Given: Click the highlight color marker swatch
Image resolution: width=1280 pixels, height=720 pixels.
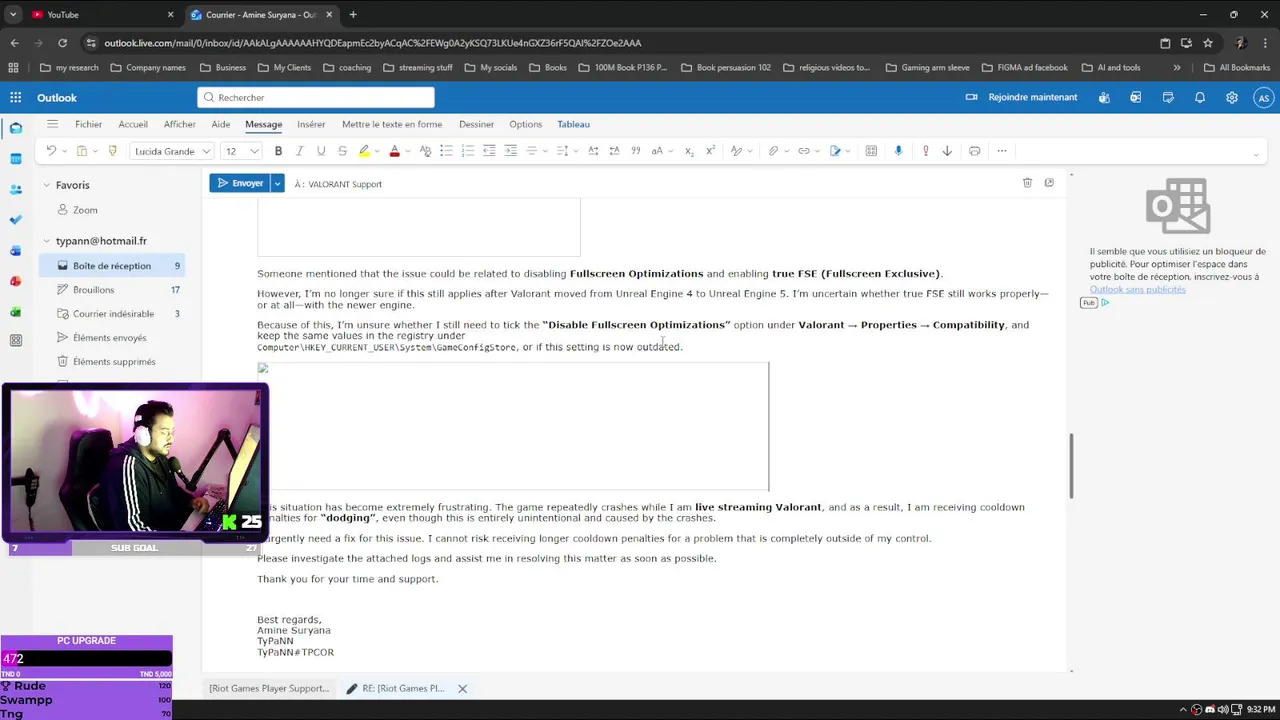Looking at the screenshot, I should (x=364, y=151).
